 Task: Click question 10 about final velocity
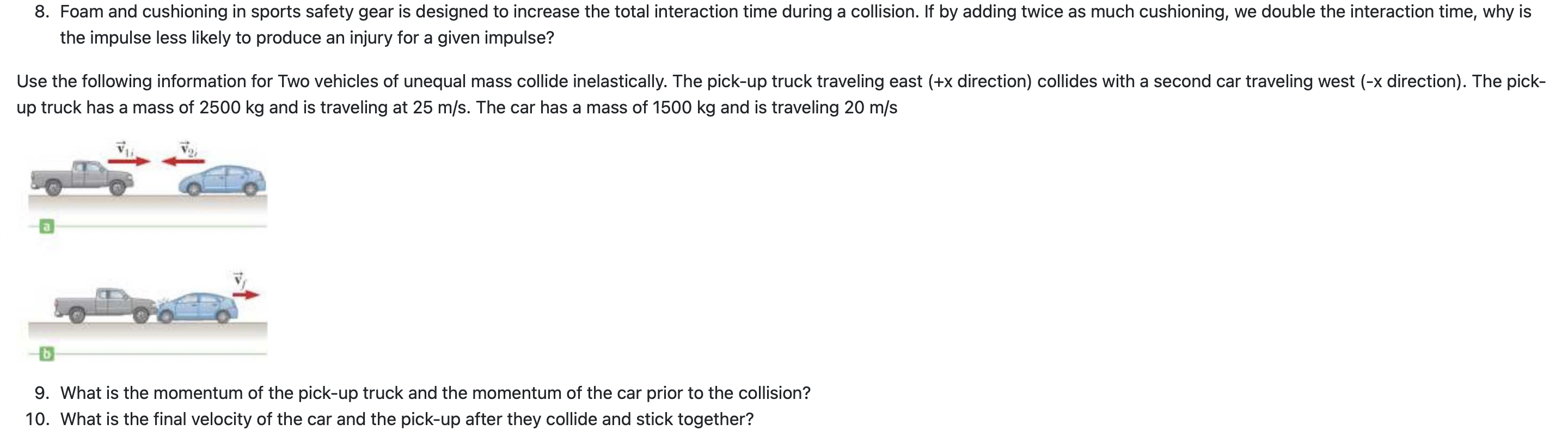pyautogui.click(x=407, y=420)
